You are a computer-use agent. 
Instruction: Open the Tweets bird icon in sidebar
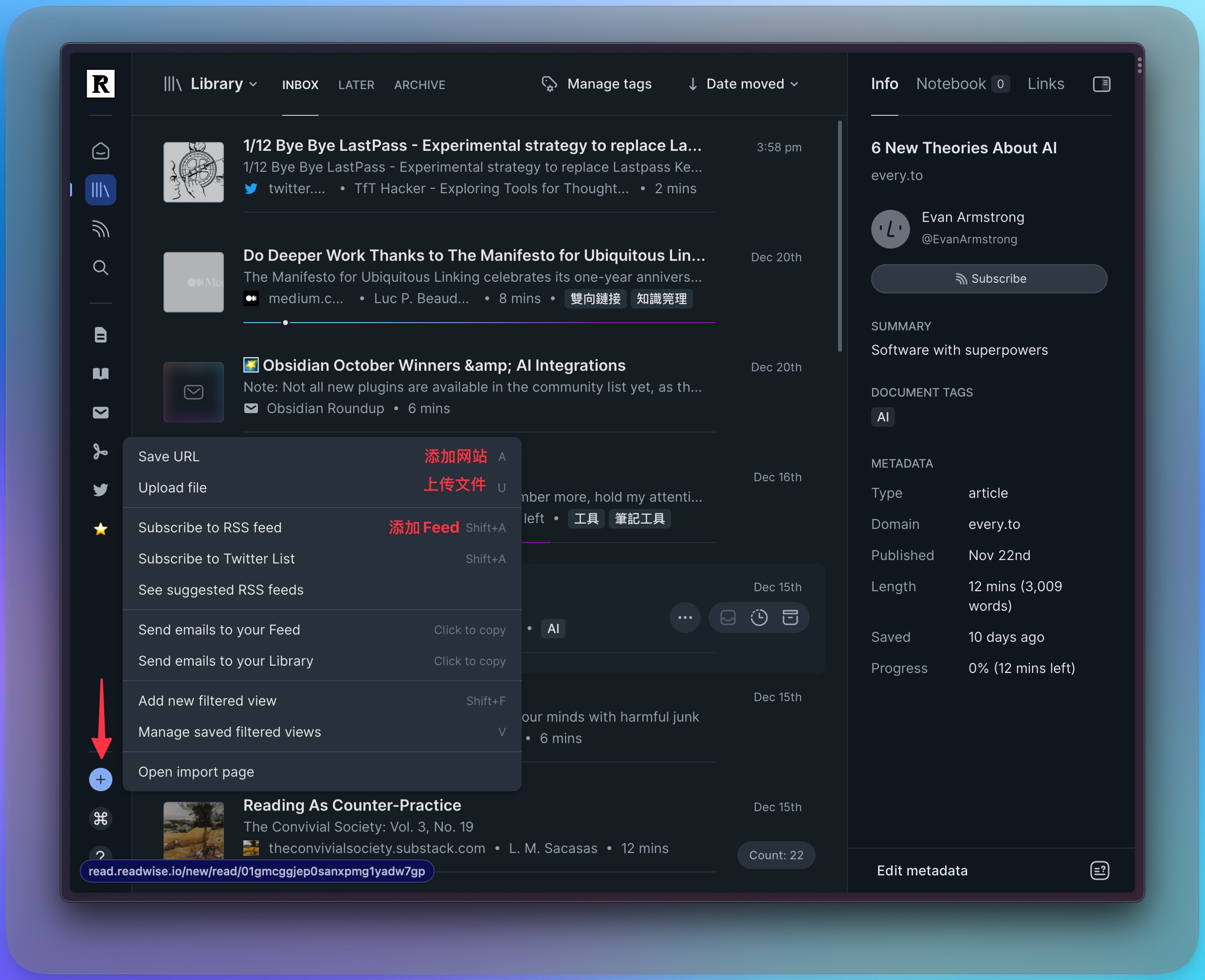(x=101, y=490)
